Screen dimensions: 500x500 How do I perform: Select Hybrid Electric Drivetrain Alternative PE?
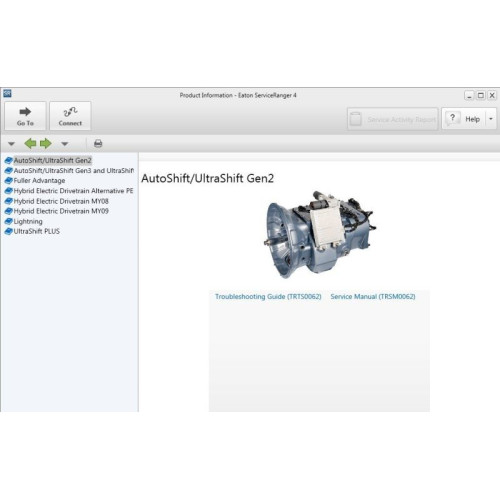click(73, 191)
